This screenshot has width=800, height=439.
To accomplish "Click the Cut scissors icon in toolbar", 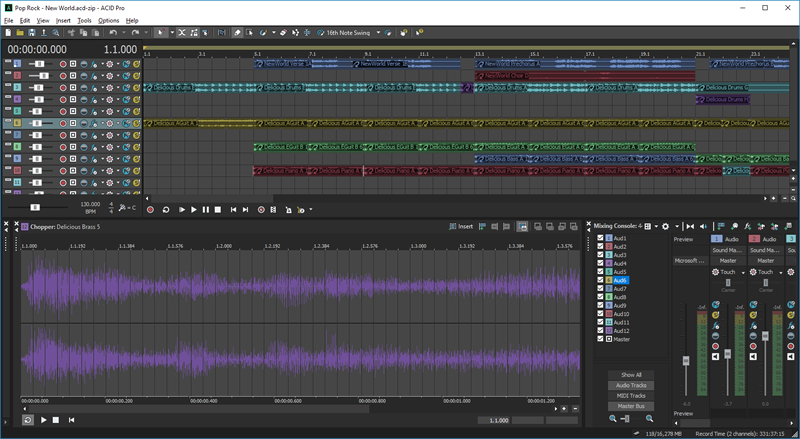I will (x=69, y=33).
